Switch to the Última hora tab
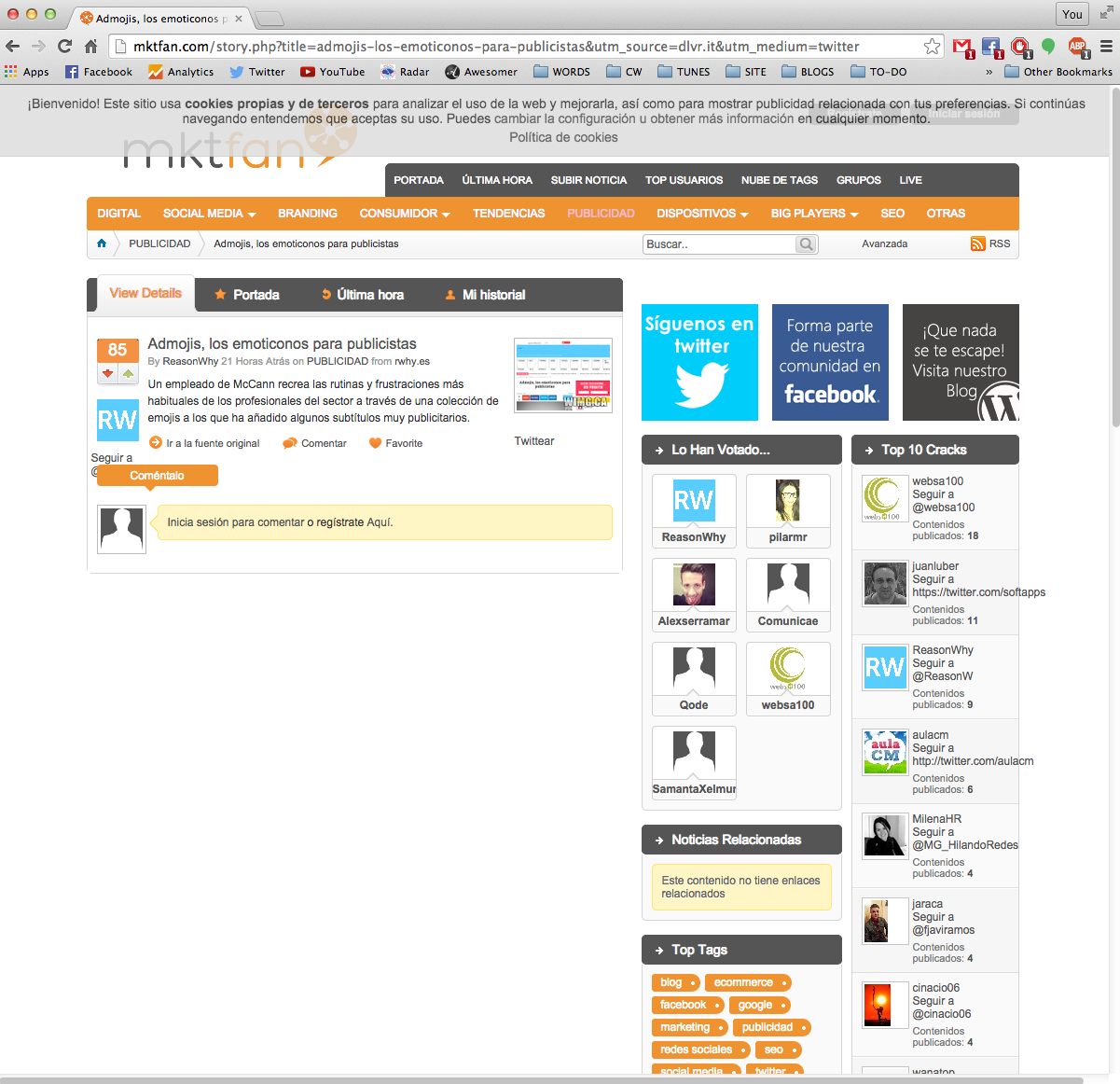Screen dimensions: 1120x1084 [362, 295]
